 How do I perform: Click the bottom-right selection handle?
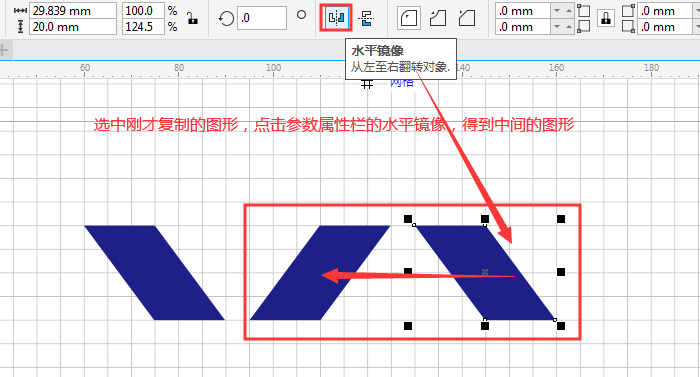[x=561, y=326]
